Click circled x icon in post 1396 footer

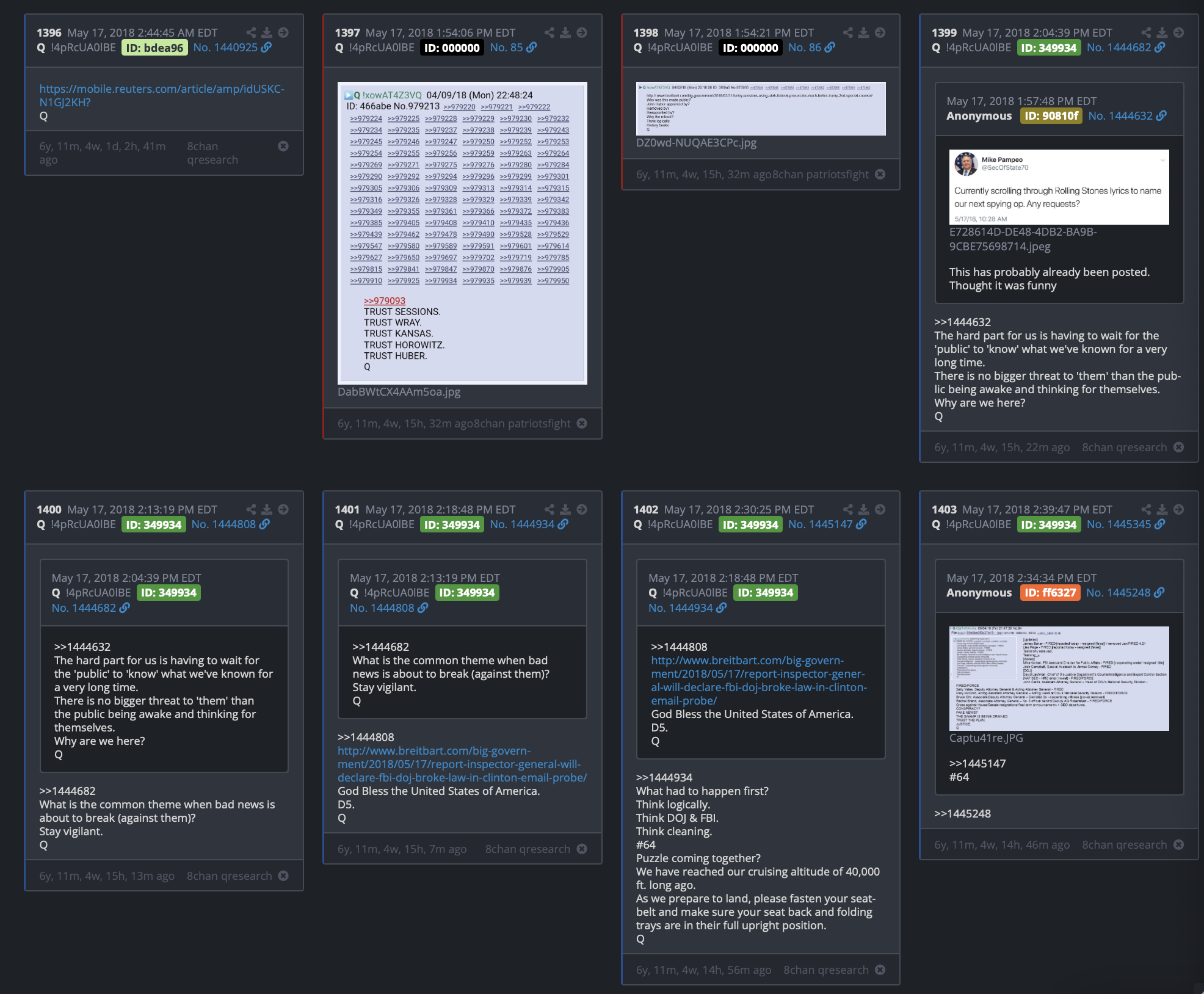pyautogui.click(x=283, y=147)
